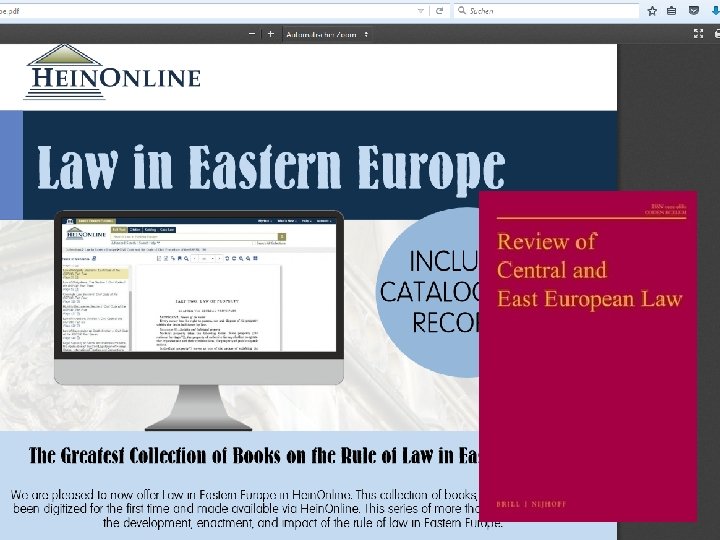Click in the Suchen search field

[x=546, y=11]
